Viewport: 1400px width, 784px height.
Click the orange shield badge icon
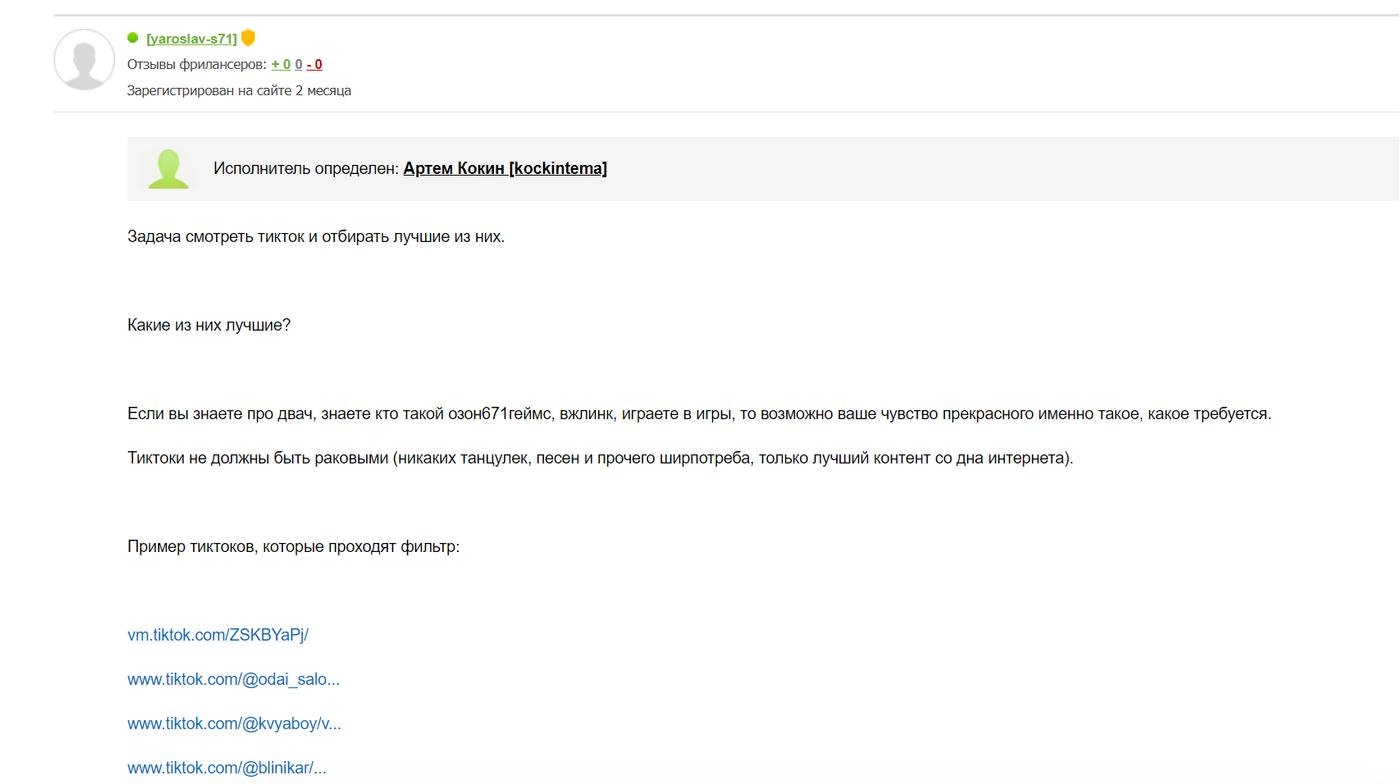click(x=248, y=38)
